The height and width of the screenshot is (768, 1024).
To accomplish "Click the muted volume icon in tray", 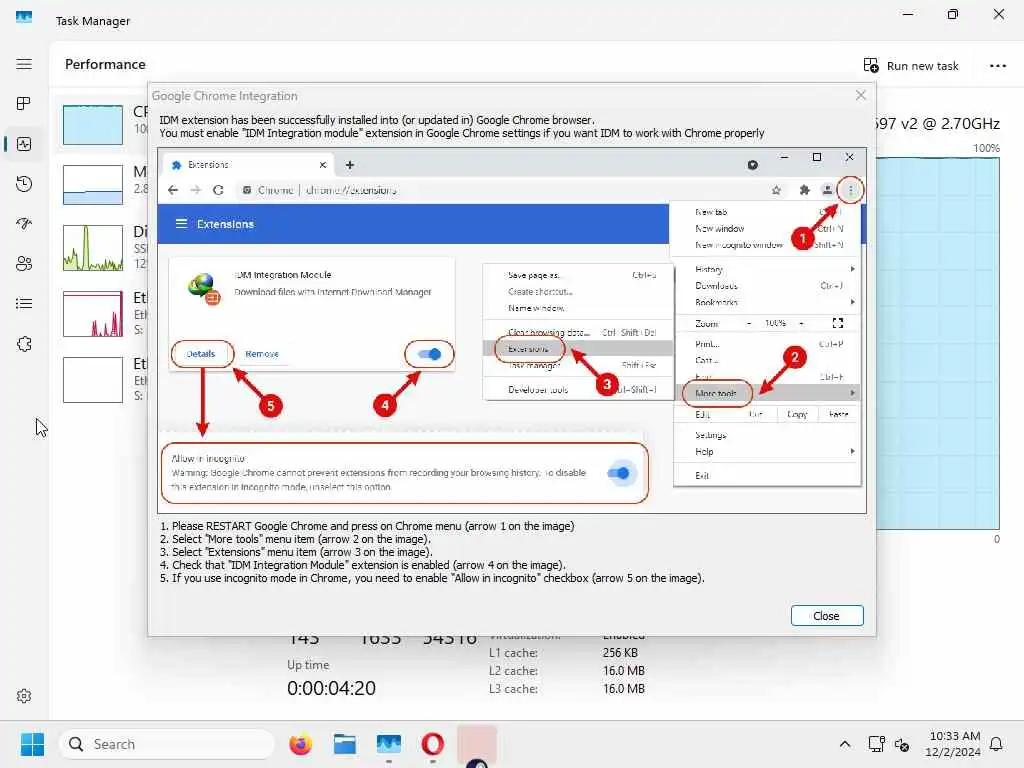I will (902, 744).
